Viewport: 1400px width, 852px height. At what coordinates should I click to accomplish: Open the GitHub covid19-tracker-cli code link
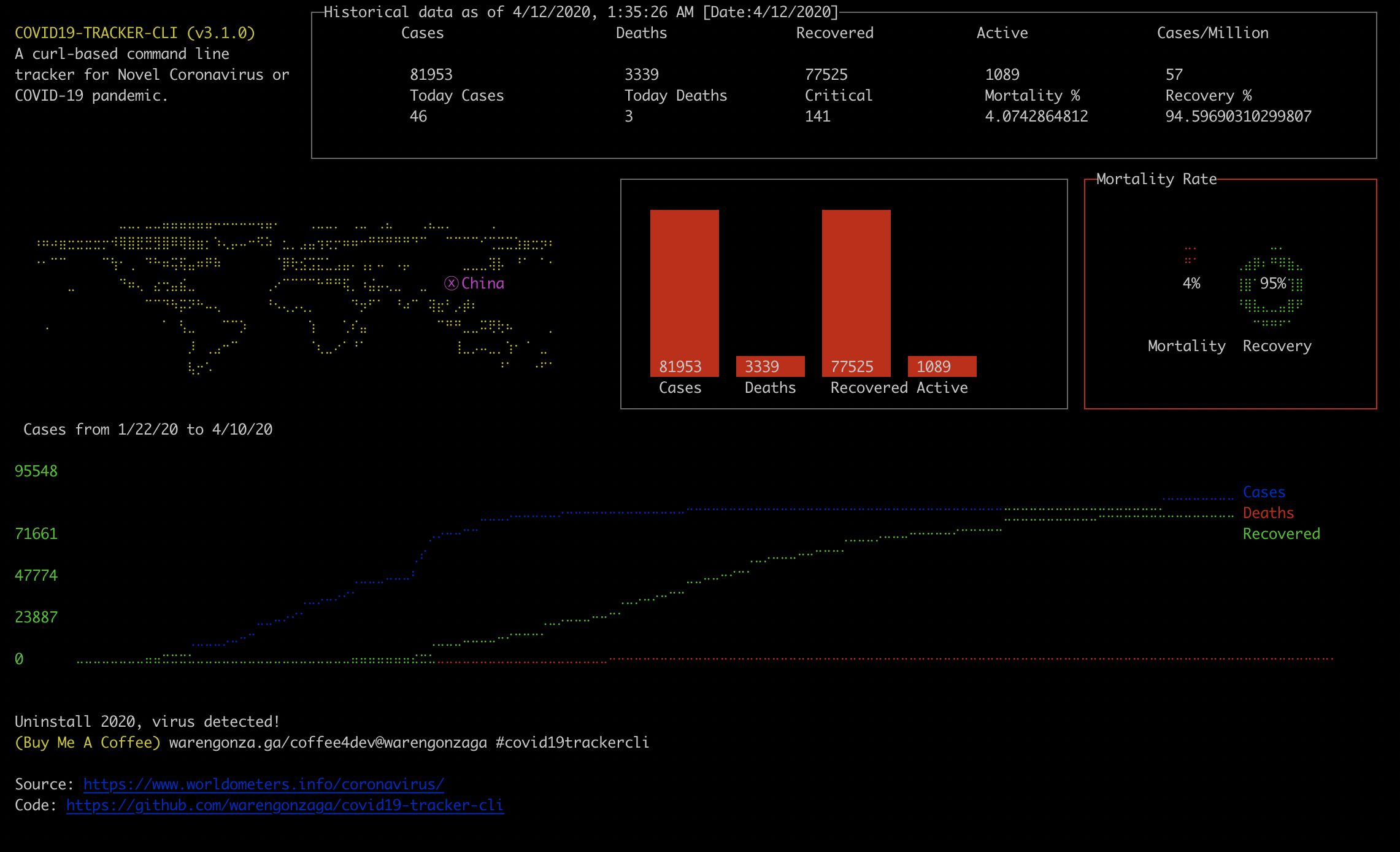click(x=285, y=805)
